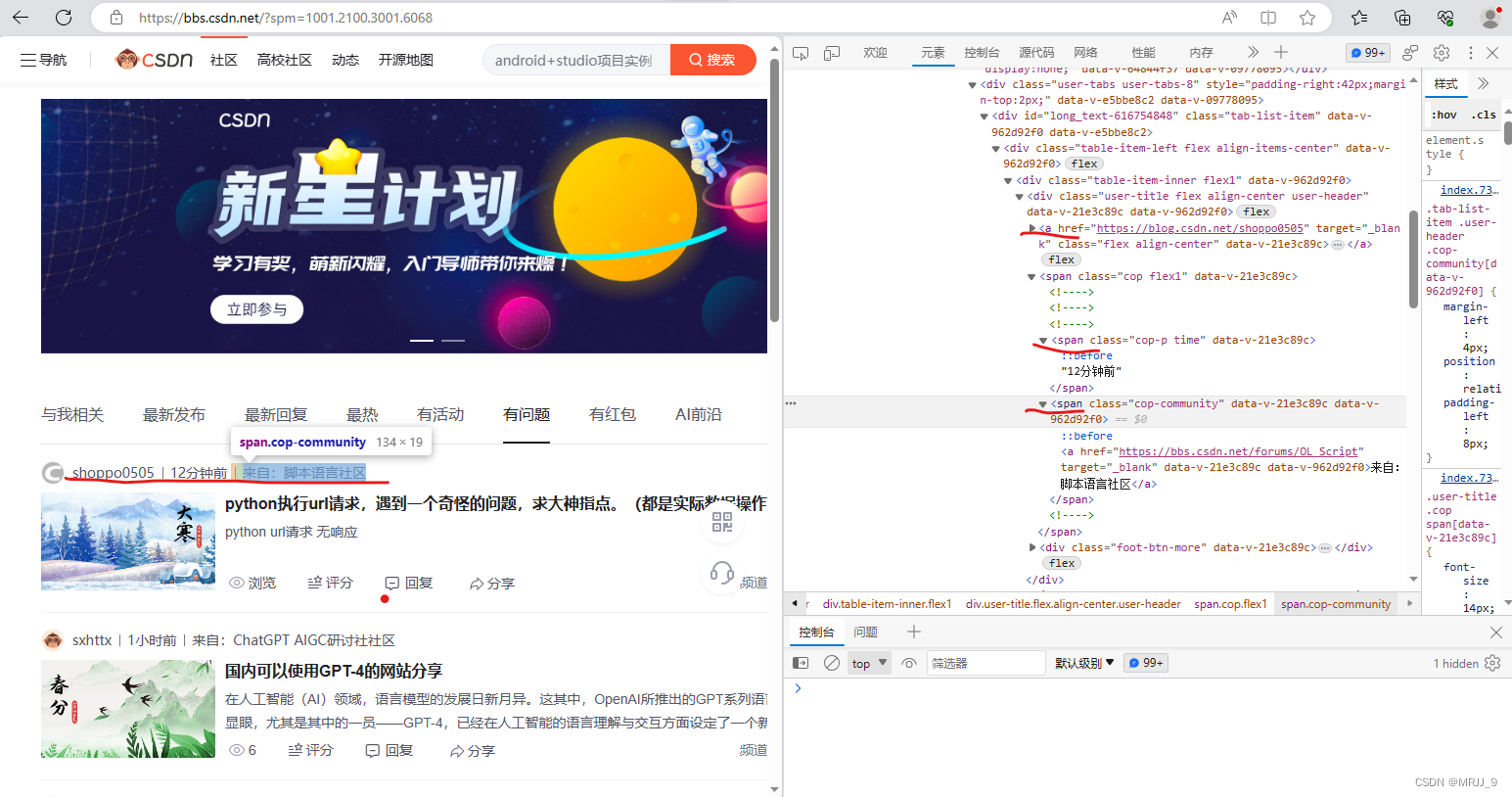Toggle device emulation in DevTools
The image size is (1512, 797).
[832, 53]
